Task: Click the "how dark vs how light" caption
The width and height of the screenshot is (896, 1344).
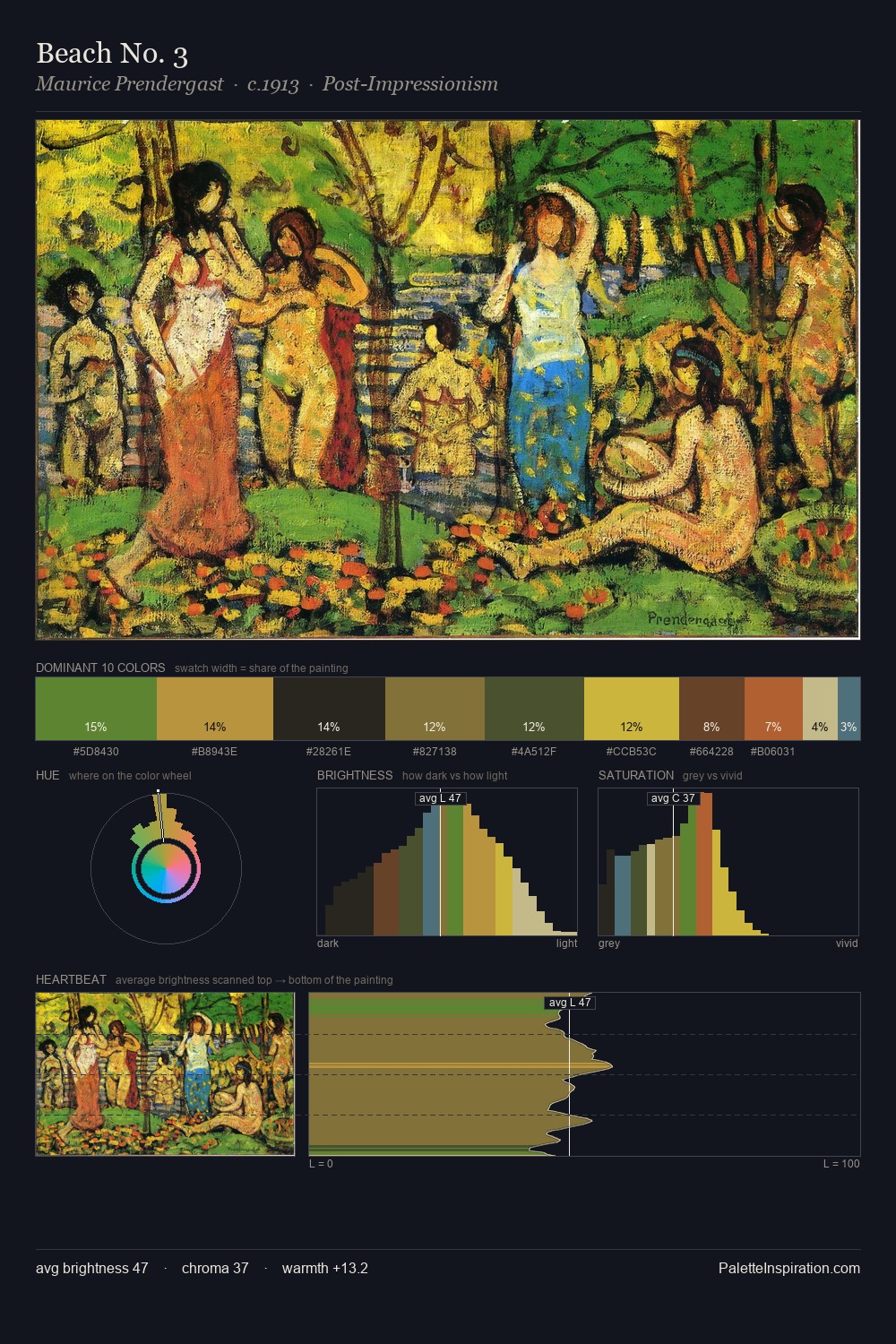Action: point(454,776)
